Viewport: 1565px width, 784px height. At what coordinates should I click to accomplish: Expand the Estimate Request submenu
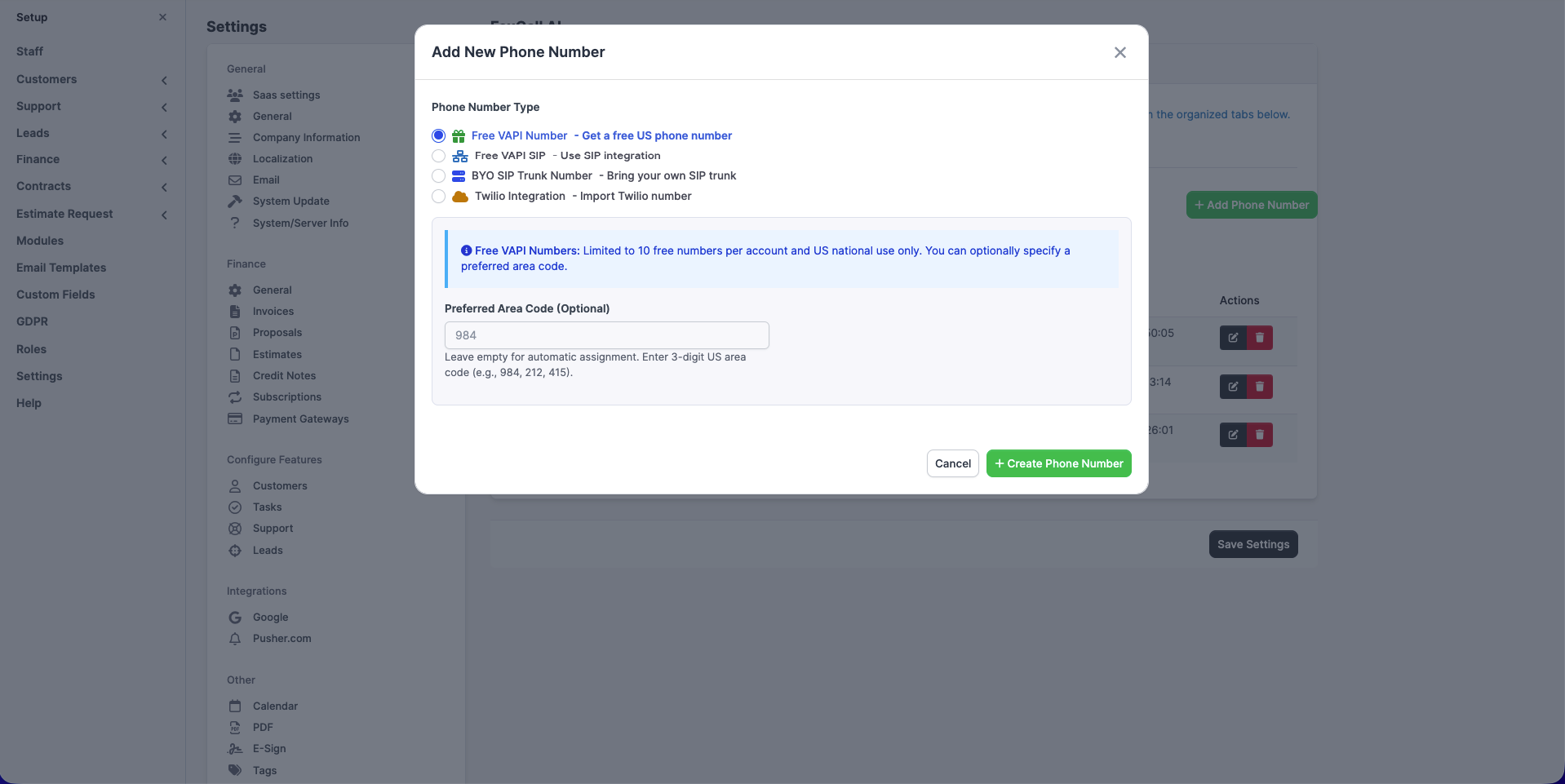coord(164,215)
